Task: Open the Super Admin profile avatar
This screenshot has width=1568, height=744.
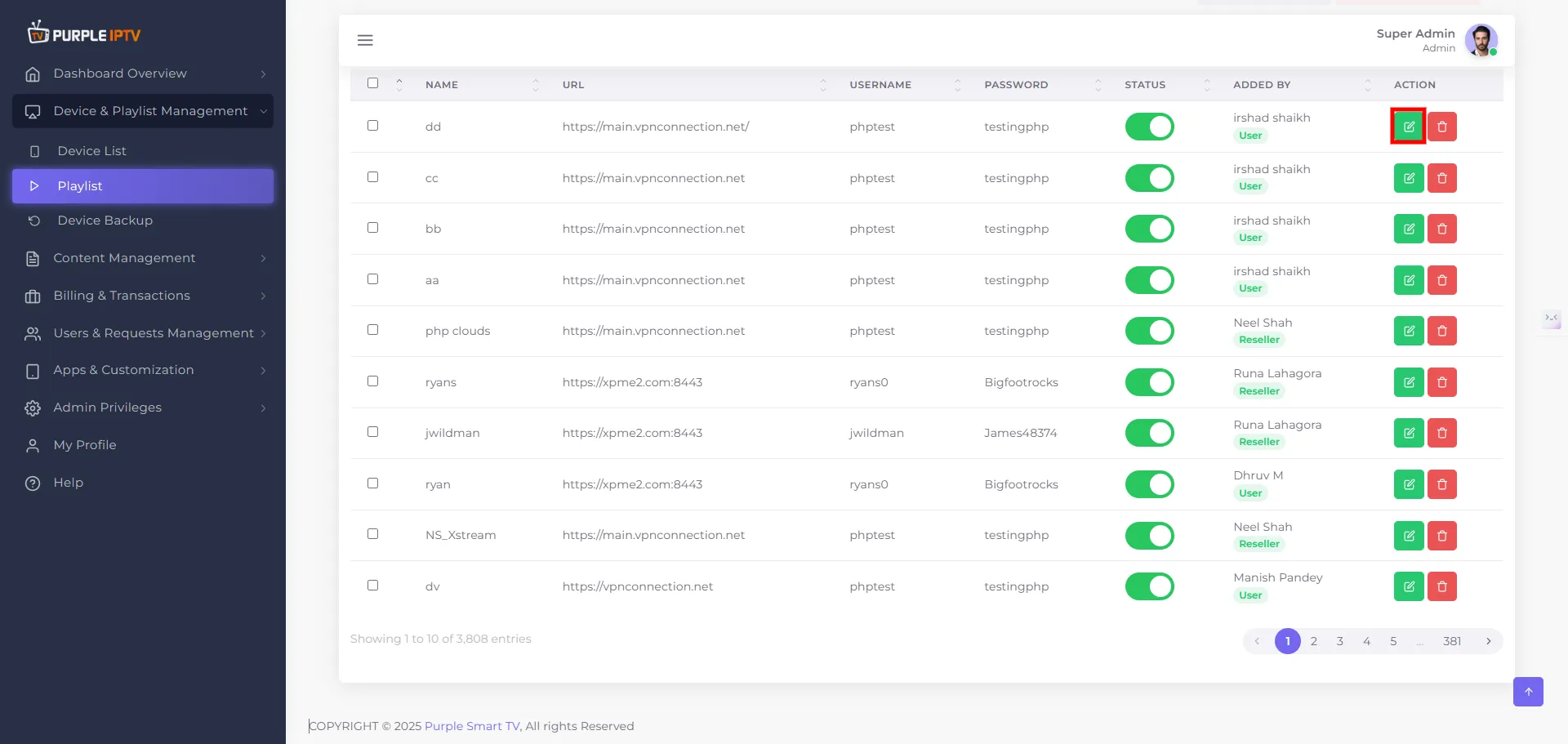Action: point(1481,40)
